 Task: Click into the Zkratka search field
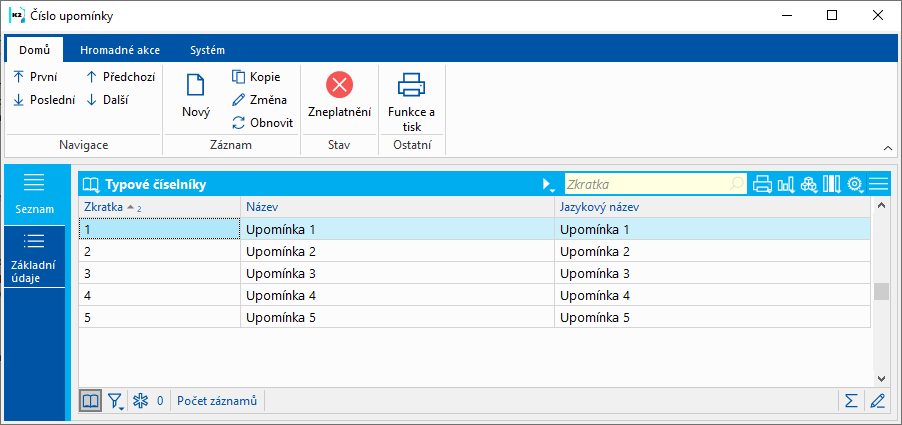pyautogui.click(x=646, y=184)
